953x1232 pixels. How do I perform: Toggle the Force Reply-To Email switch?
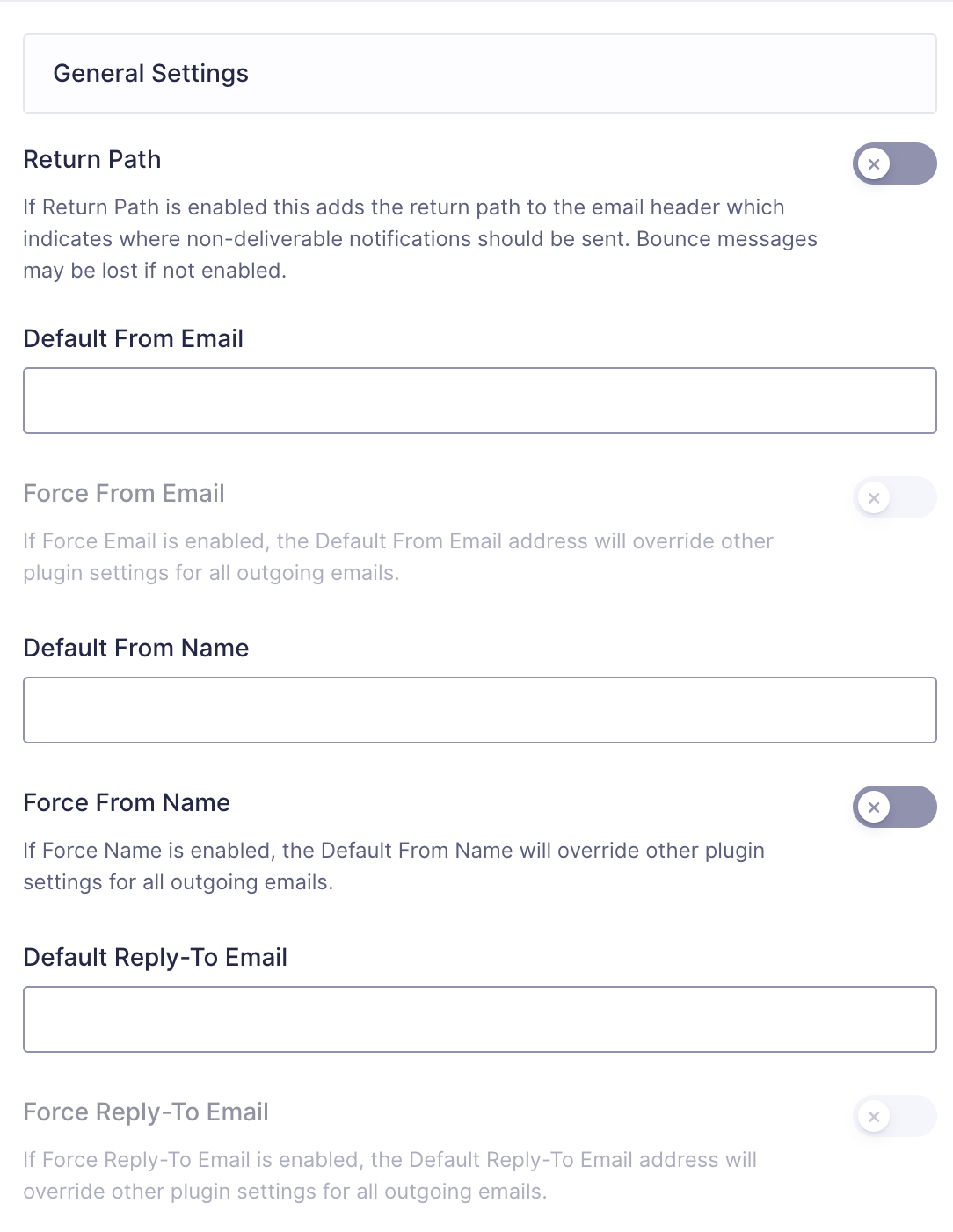tap(894, 1116)
